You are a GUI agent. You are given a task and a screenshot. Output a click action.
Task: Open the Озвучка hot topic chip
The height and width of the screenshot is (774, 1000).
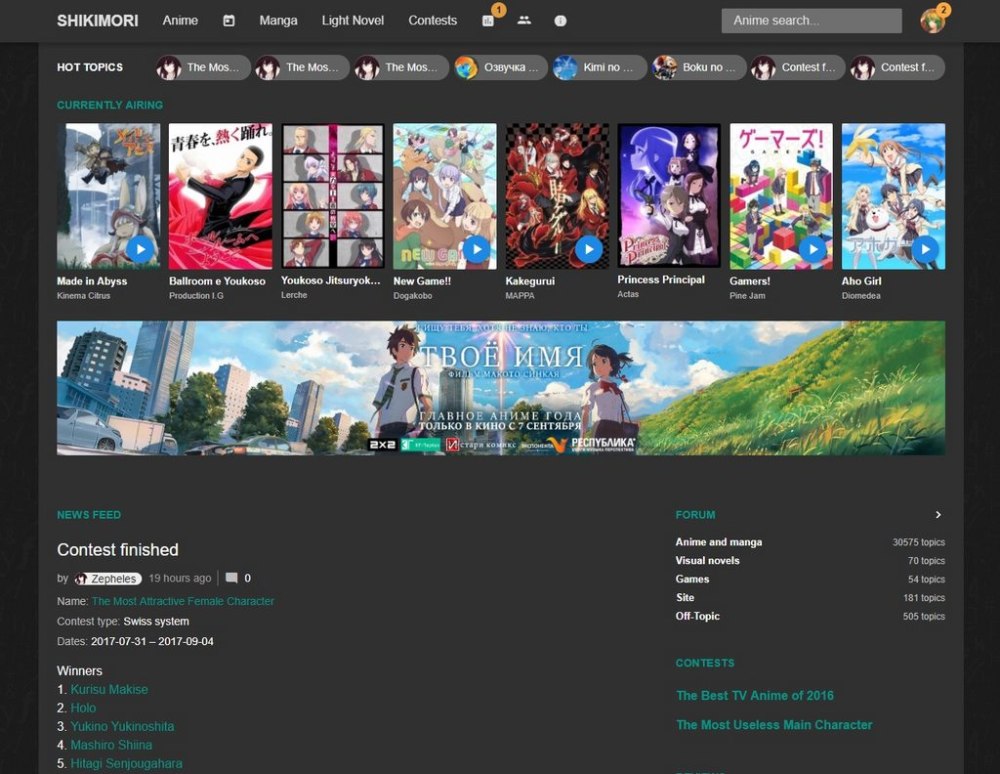[x=501, y=67]
